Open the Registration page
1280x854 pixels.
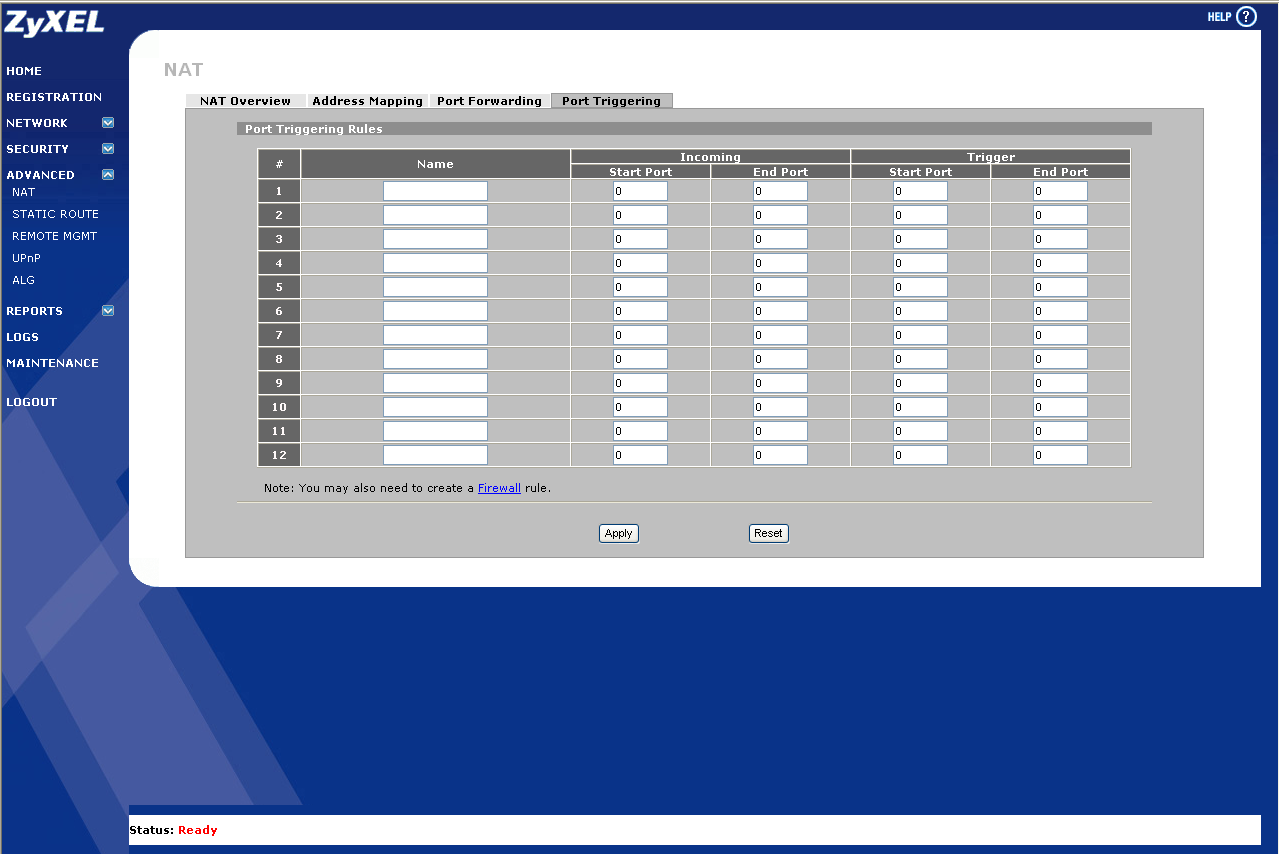point(54,97)
